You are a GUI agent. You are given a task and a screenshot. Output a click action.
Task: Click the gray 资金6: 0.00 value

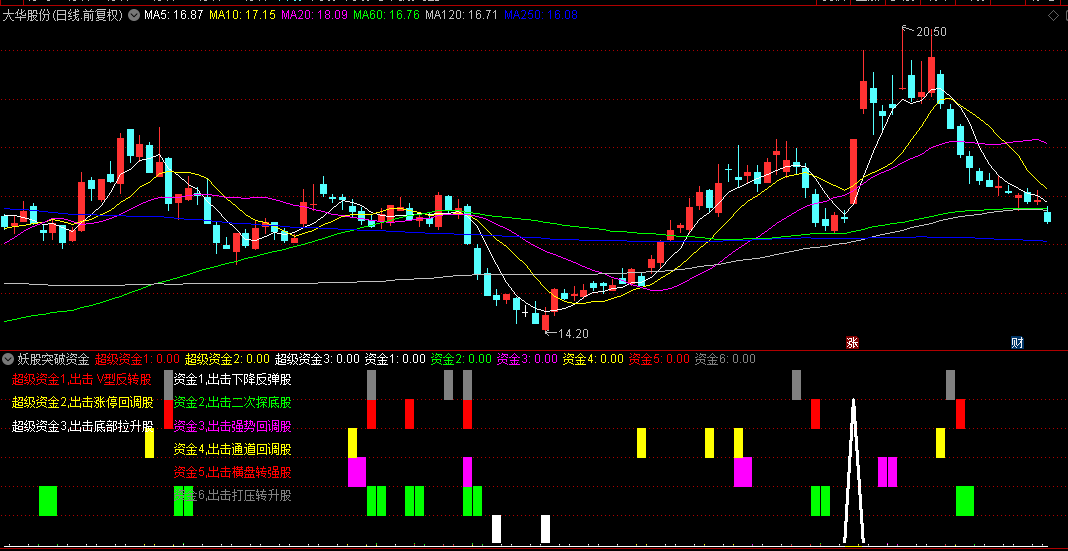pyautogui.click(x=725, y=358)
